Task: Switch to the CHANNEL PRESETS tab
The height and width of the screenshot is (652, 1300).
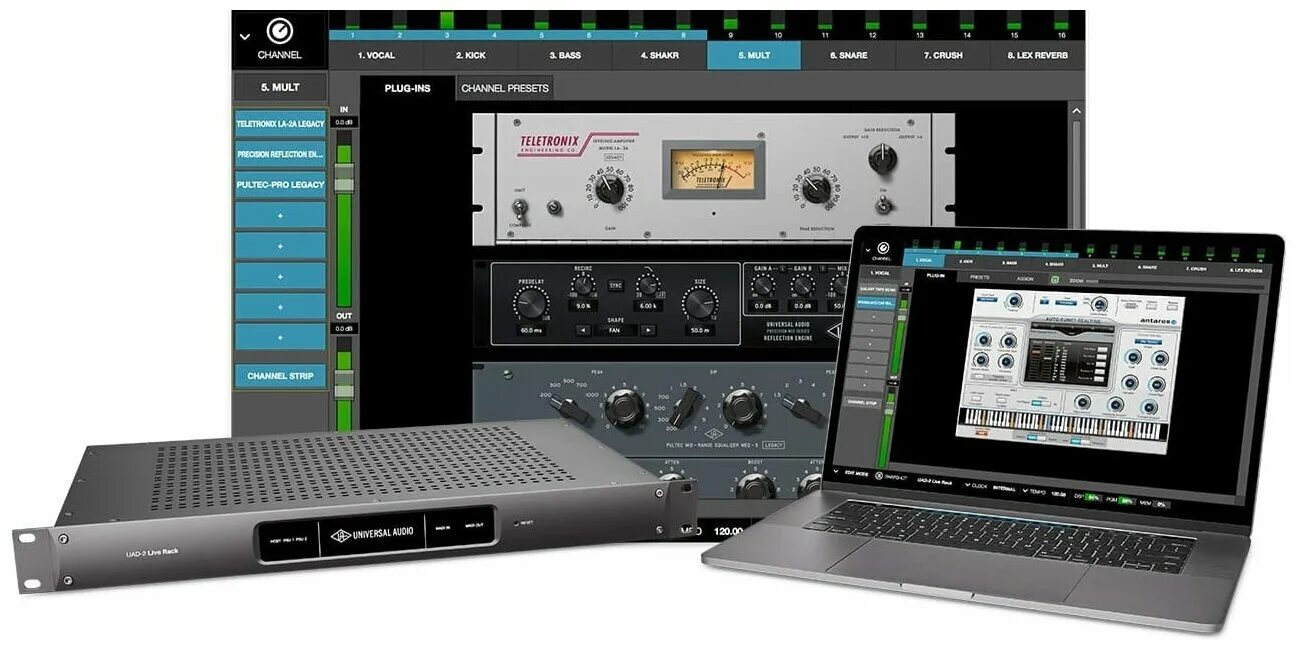Action: [x=504, y=88]
